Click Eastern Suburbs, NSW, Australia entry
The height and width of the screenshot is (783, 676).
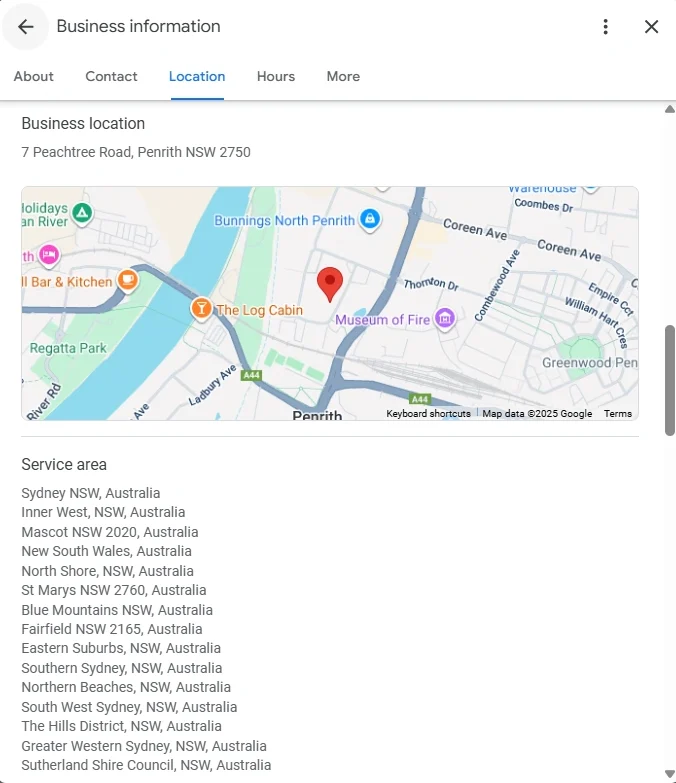[121, 648]
